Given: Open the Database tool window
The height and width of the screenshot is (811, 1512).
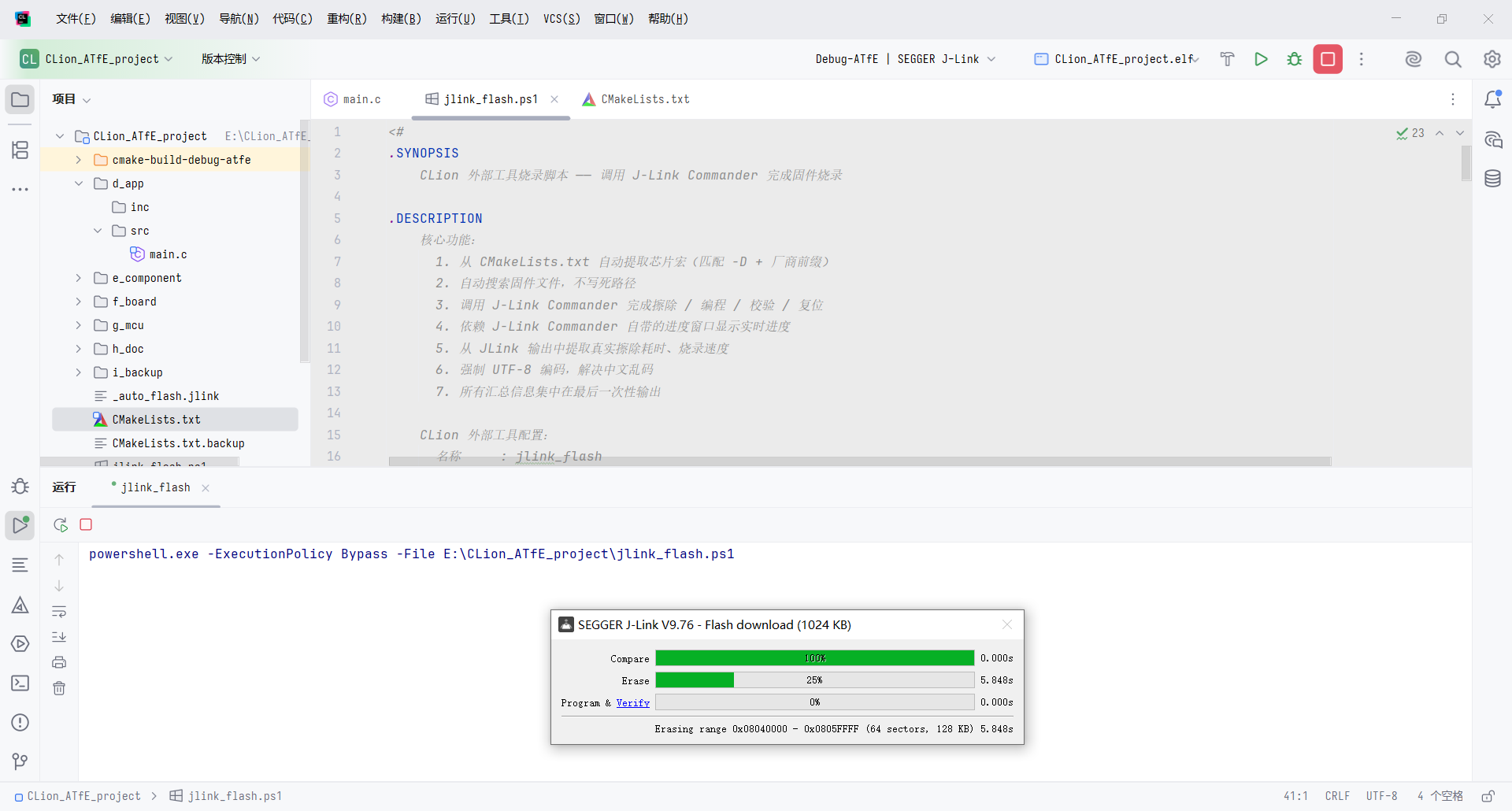Looking at the screenshot, I should tap(1492, 179).
